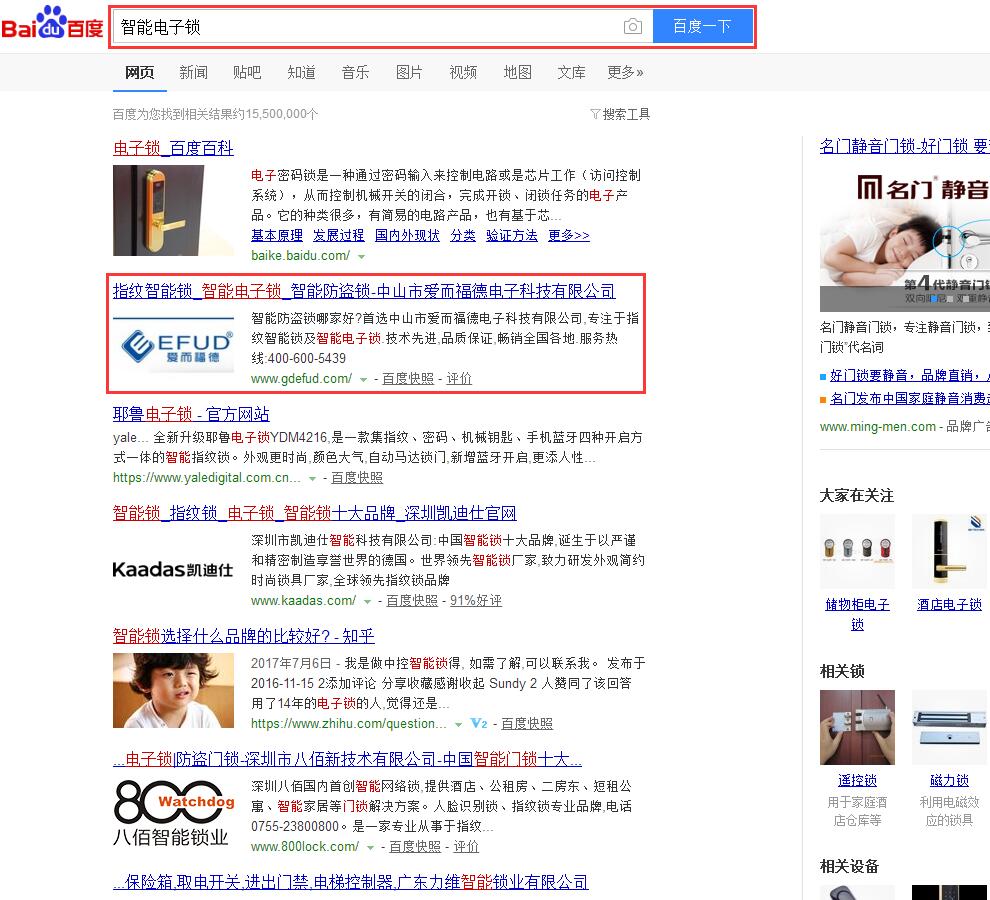The height and width of the screenshot is (900, 990).
Task: Select the 地图 tab
Action: [x=517, y=72]
